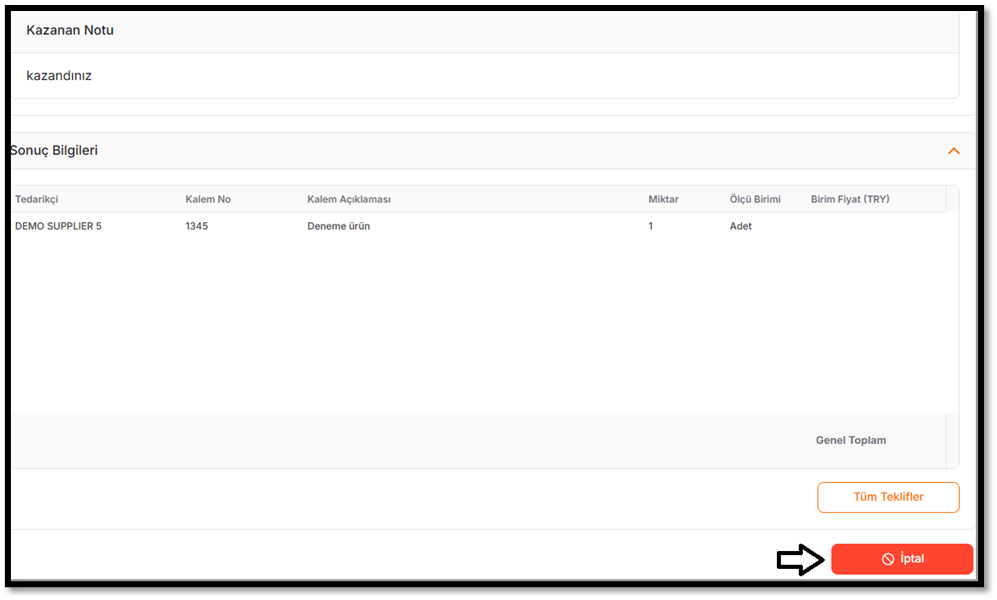Select the DEMO SUPPLIER 5 cell

pyautogui.click(x=58, y=226)
